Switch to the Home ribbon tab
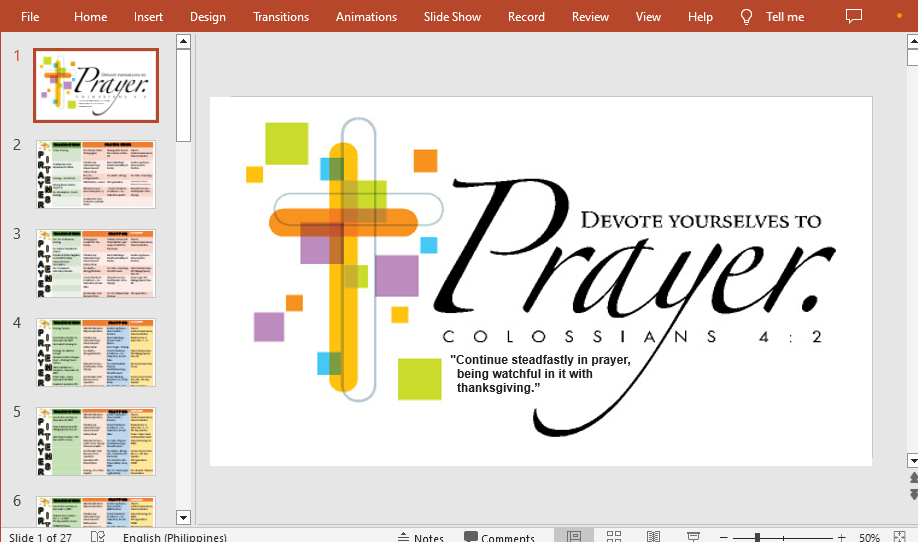Viewport: 918px width, 542px height. [x=90, y=16]
